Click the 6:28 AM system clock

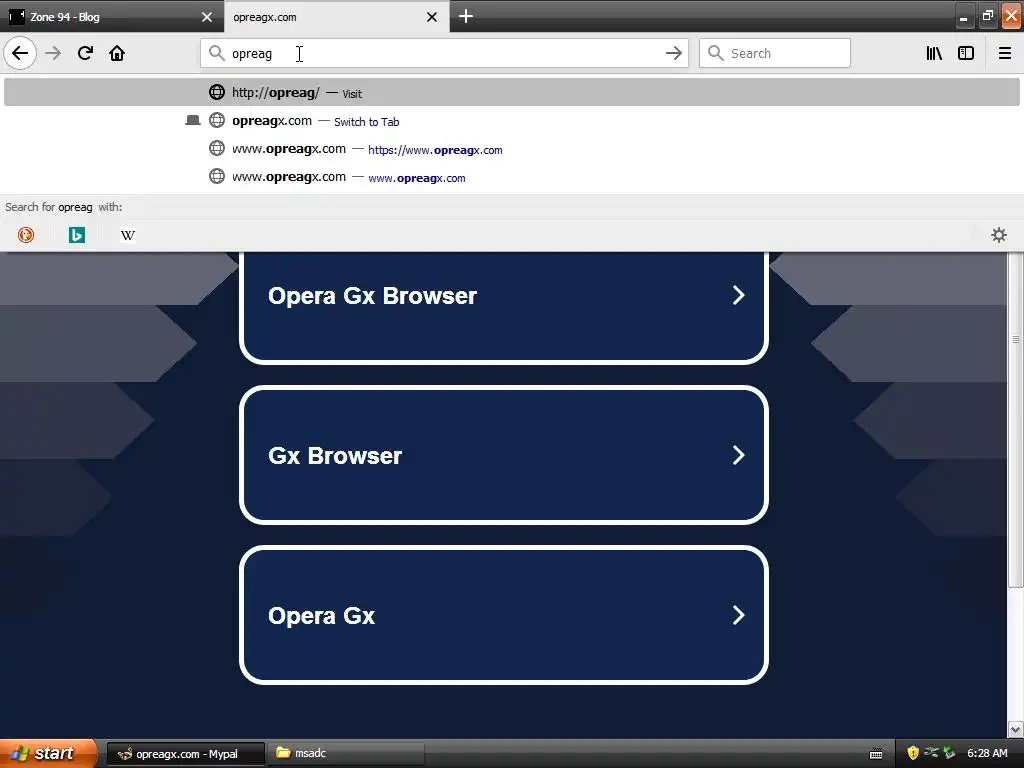click(x=987, y=754)
